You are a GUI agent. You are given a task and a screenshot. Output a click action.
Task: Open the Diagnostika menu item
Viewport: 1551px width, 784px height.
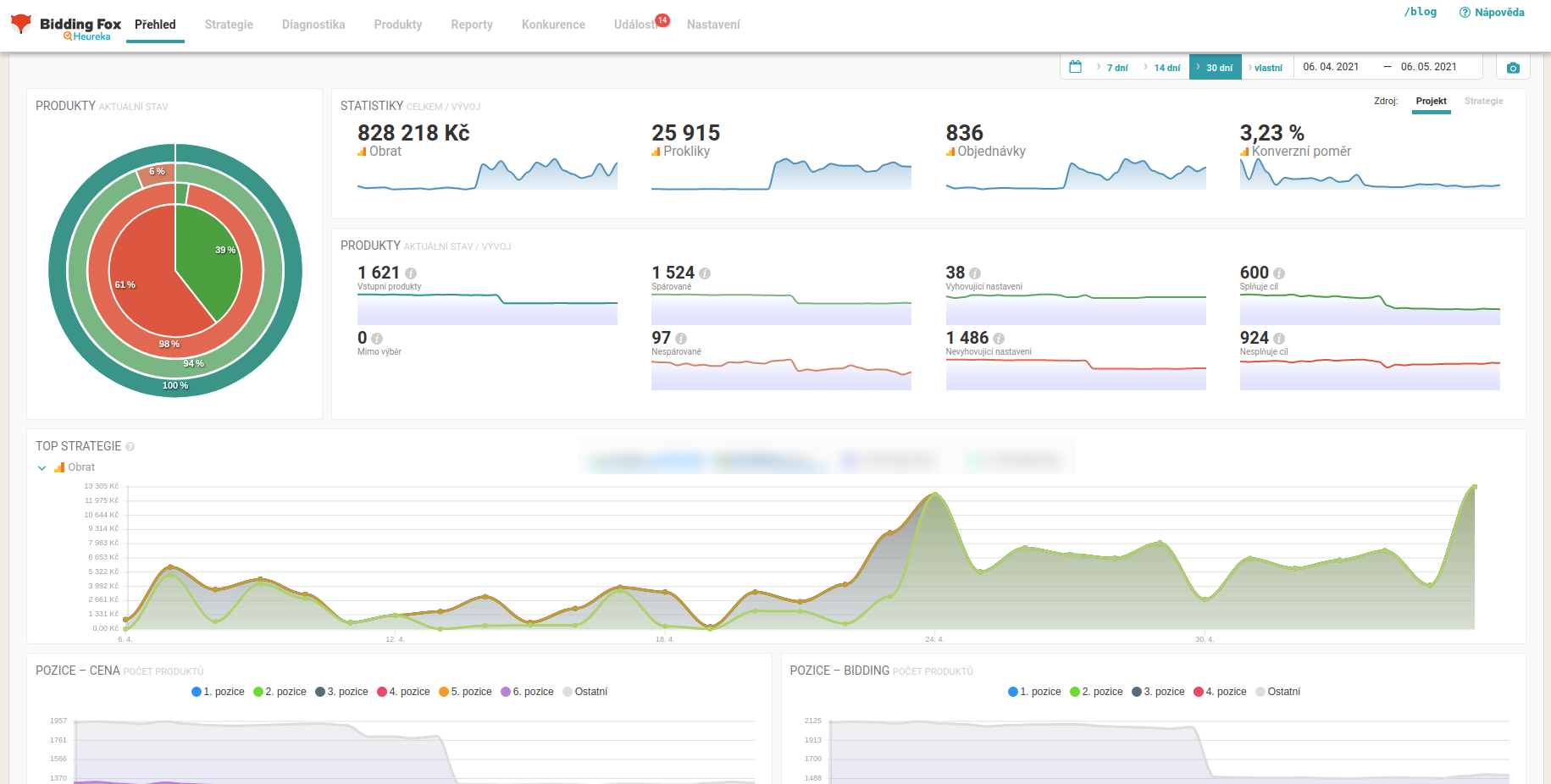(313, 25)
